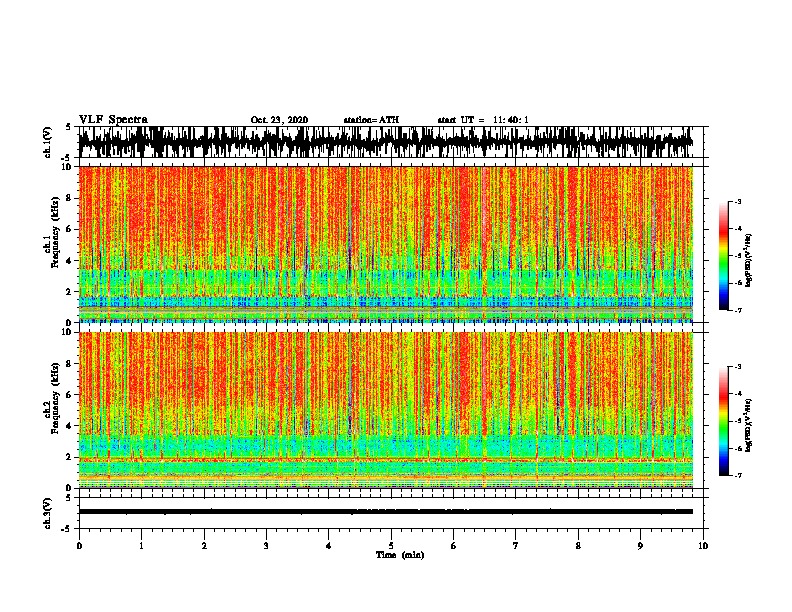Viewport: 792px width, 612px height.
Task: Click the ch.2 spectrogram color scale bar
Action: (723, 421)
